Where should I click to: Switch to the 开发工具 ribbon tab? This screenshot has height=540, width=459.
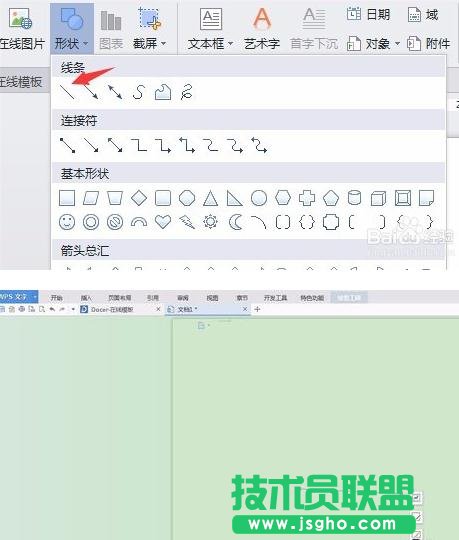[x=275, y=298]
